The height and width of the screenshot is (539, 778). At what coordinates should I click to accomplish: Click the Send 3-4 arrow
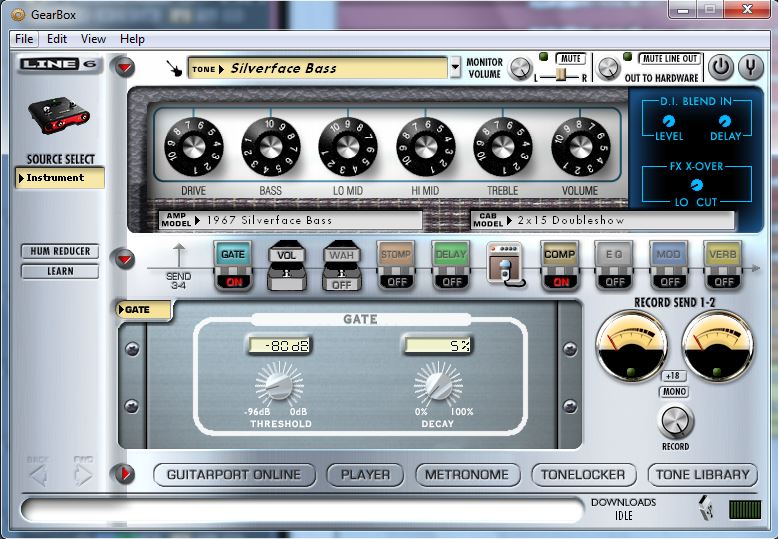click(179, 256)
